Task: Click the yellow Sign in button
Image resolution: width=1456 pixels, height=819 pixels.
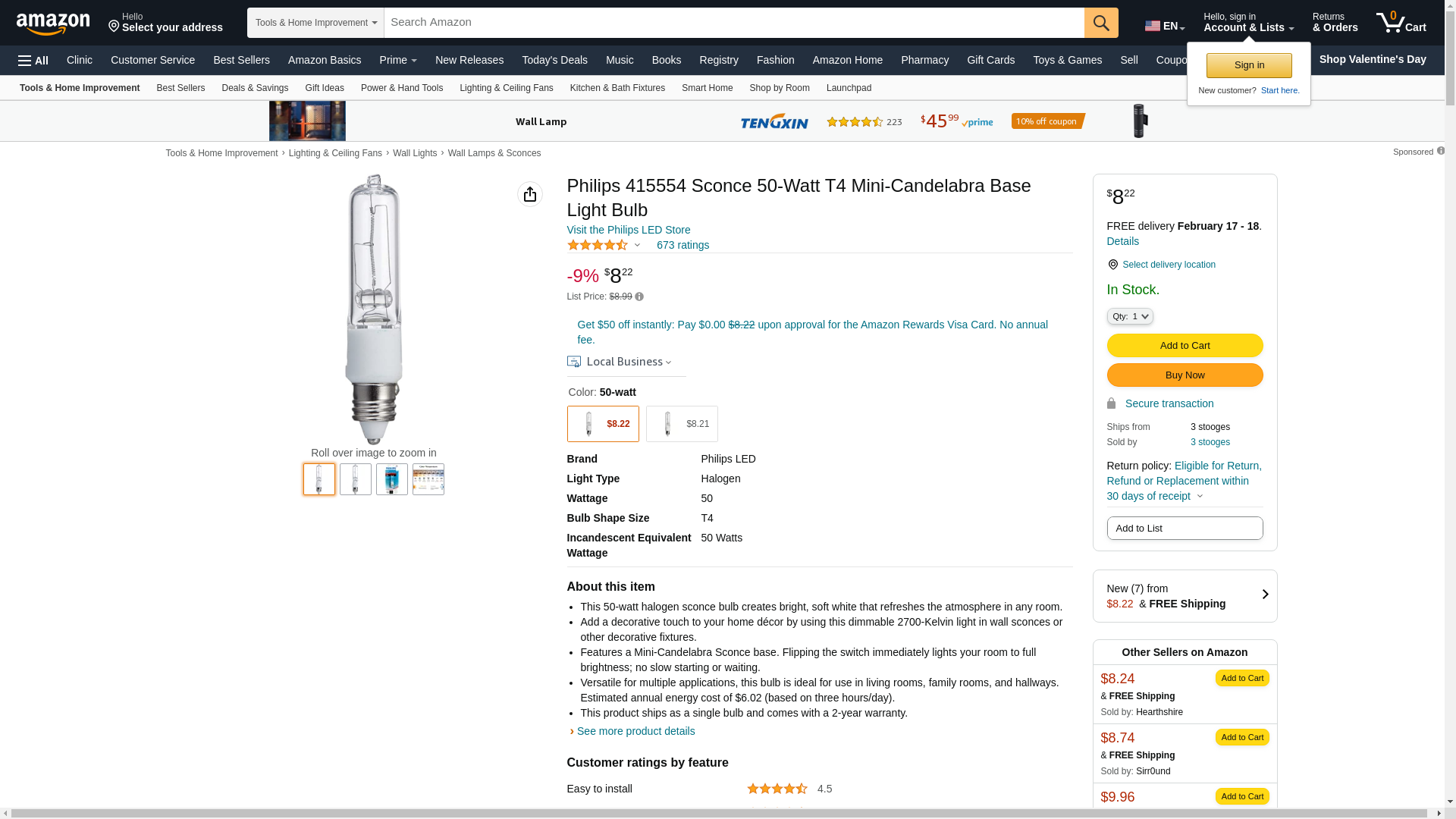Action: click(1249, 65)
